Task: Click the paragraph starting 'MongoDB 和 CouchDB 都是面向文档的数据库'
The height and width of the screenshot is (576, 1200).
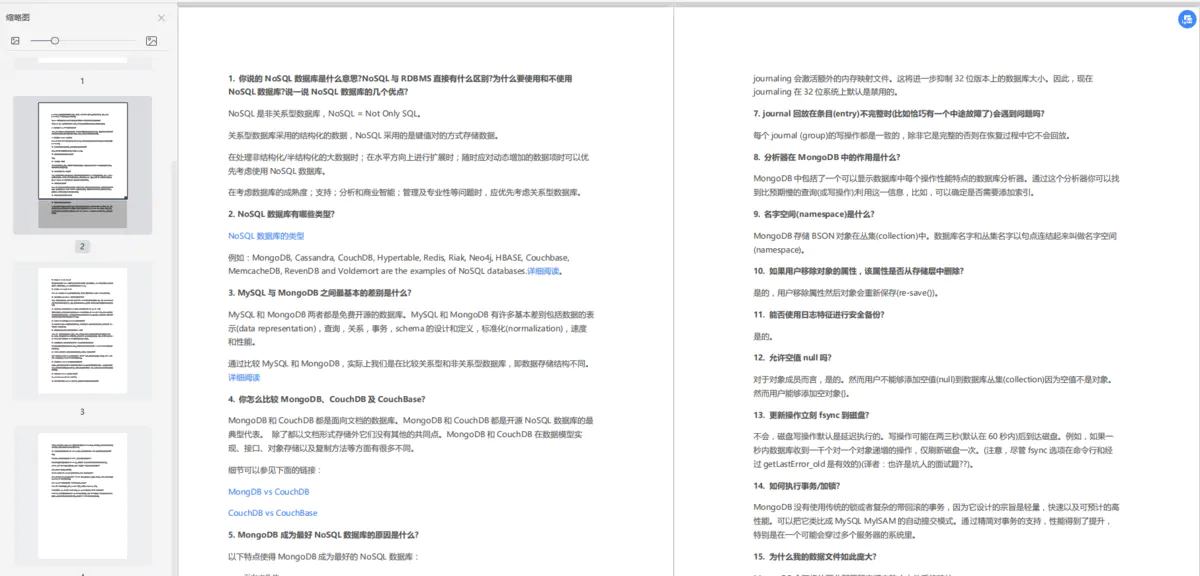Action: click(411, 435)
